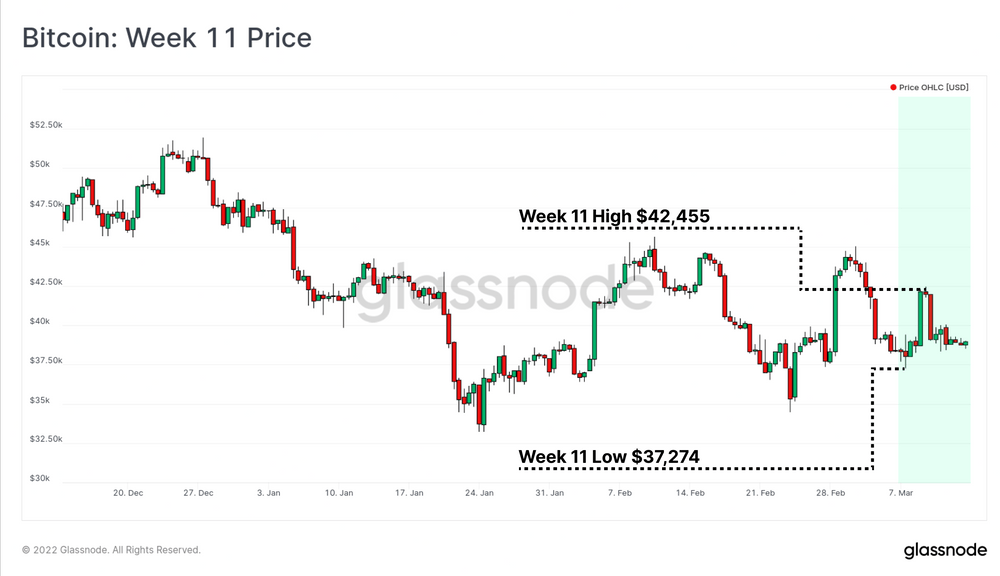Click the Price OHLC [USD] legend label
The width and height of the screenshot is (1000, 576).
[x=934, y=87]
